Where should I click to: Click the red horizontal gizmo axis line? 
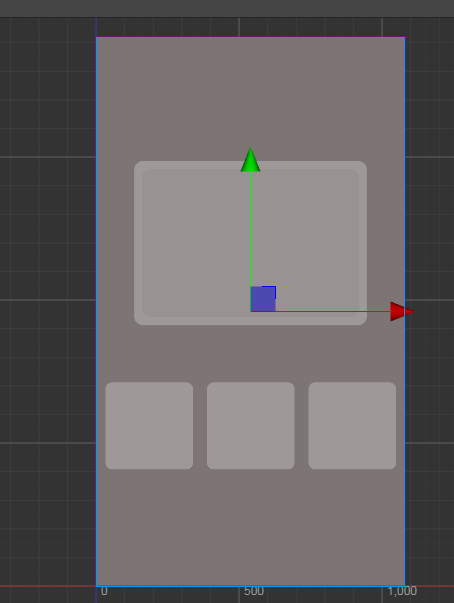(321, 311)
